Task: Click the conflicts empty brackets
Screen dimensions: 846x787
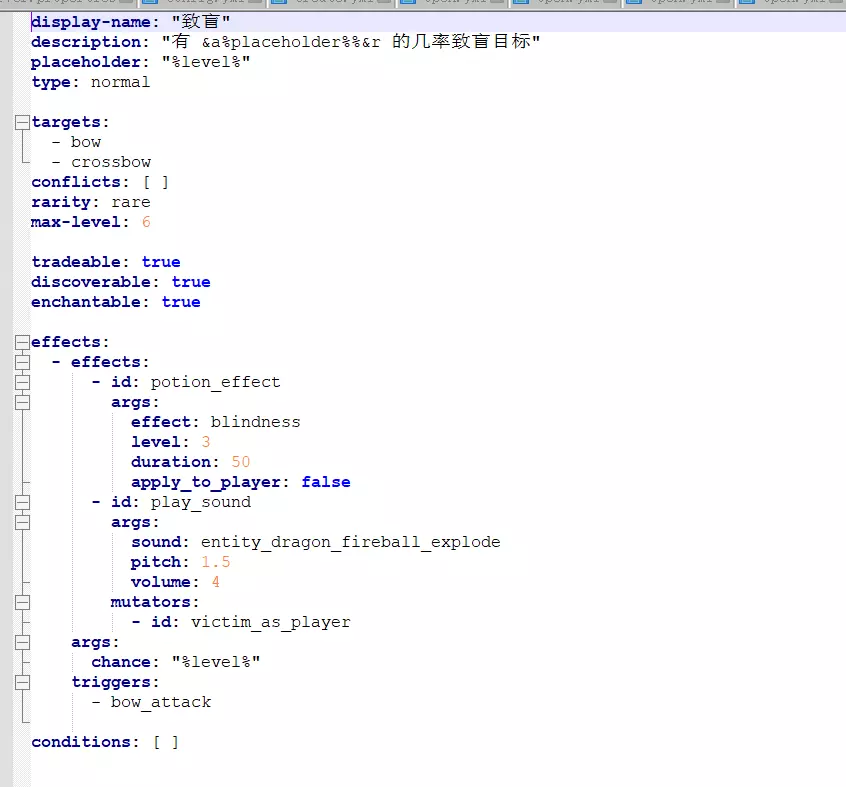Action: (156, 182)
